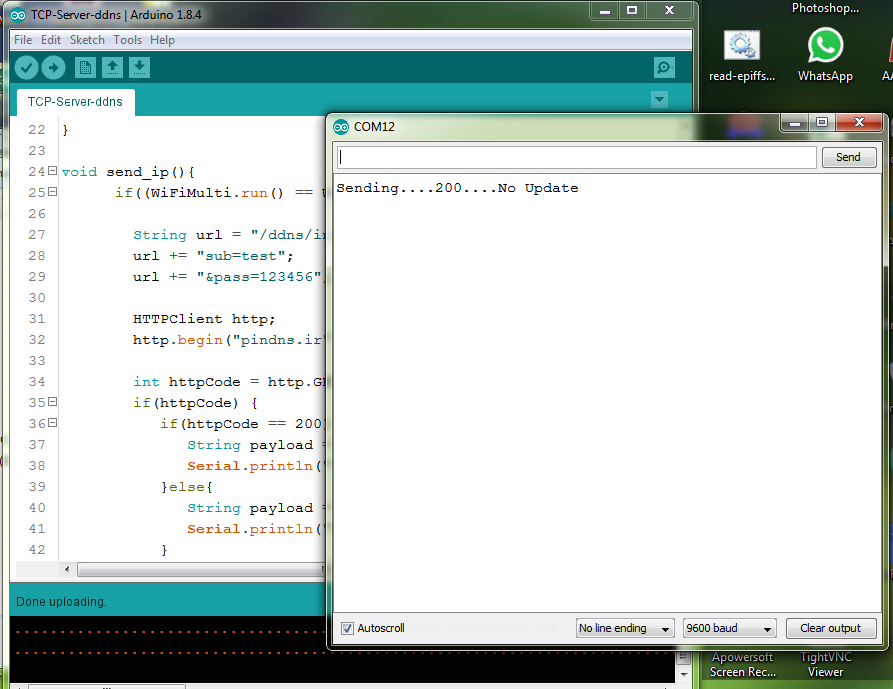Click the Clear output button
The height and width of the screenshot is (689, 893).
tap(830, 628)
